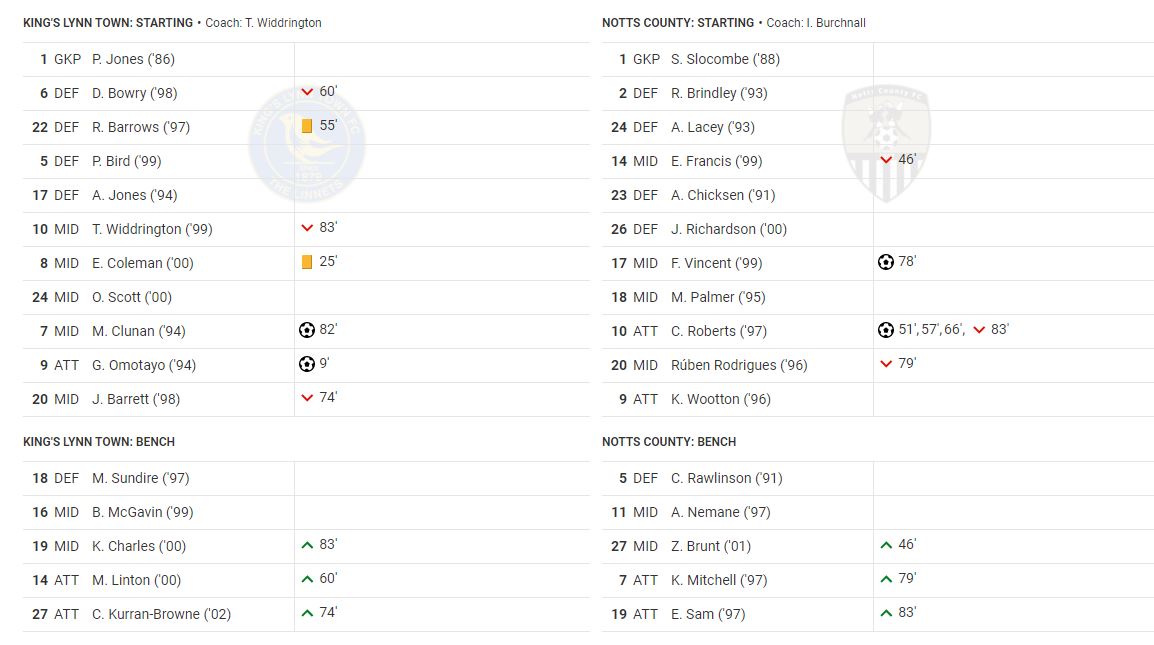
Task: Click C. Roberts' hat-trick goal icon
Action: (x=886, y=330)
